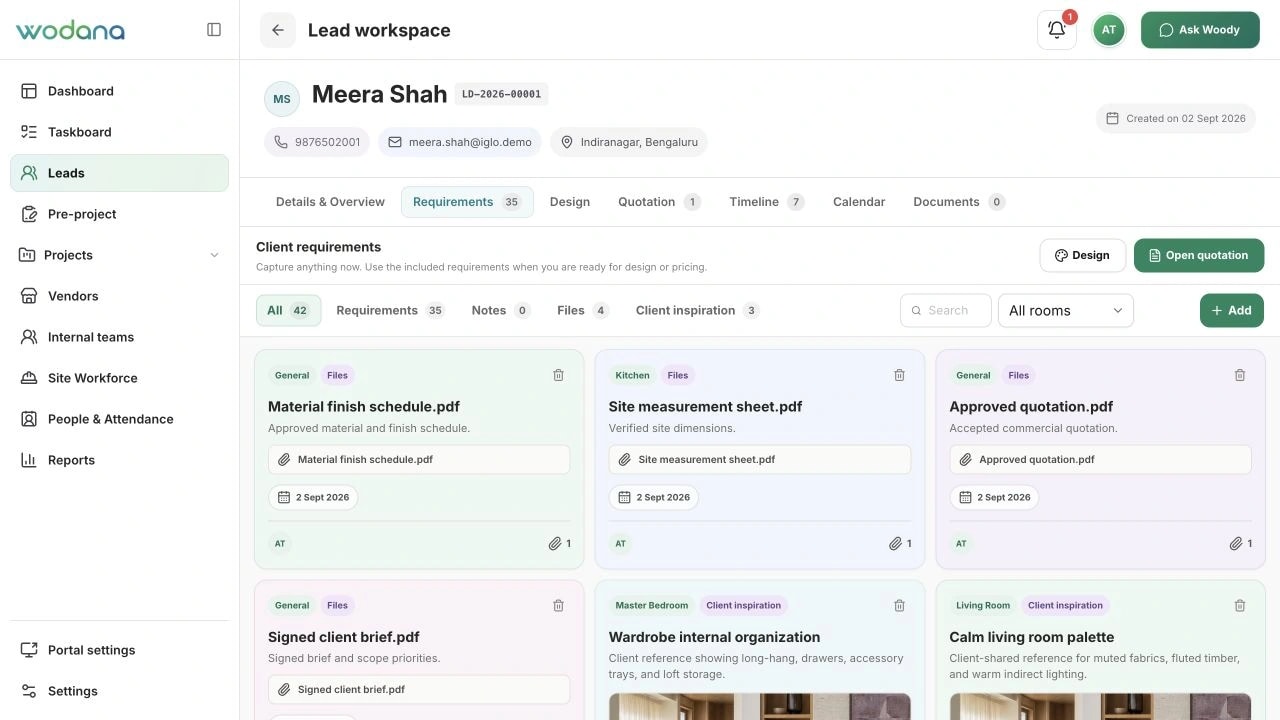Focus the Search input field
This screenshot has height=720, width=1280.
click(946, 311)
